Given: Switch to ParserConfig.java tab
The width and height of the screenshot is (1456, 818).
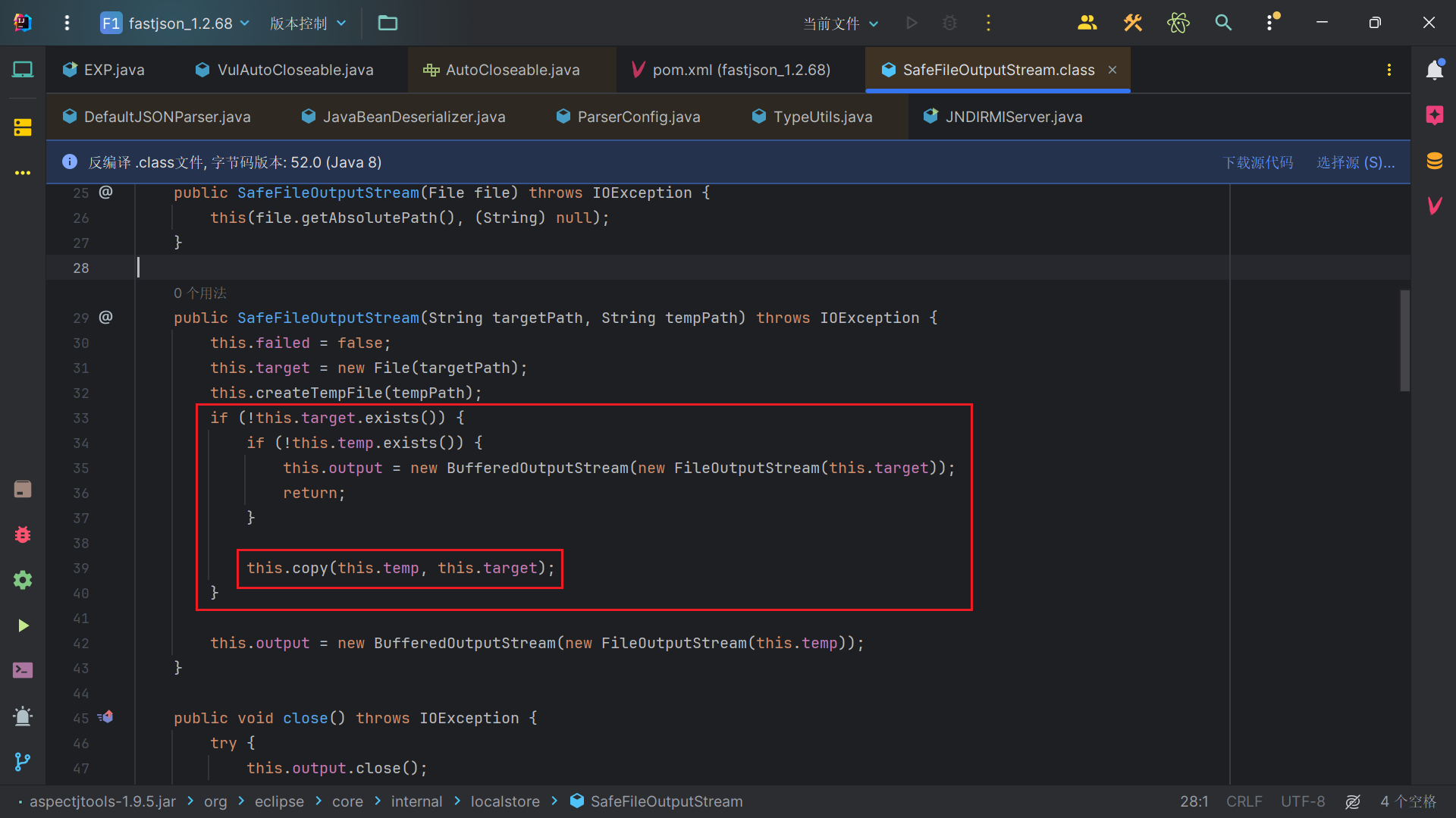Looking at the screenshot, I should (628, 117).
